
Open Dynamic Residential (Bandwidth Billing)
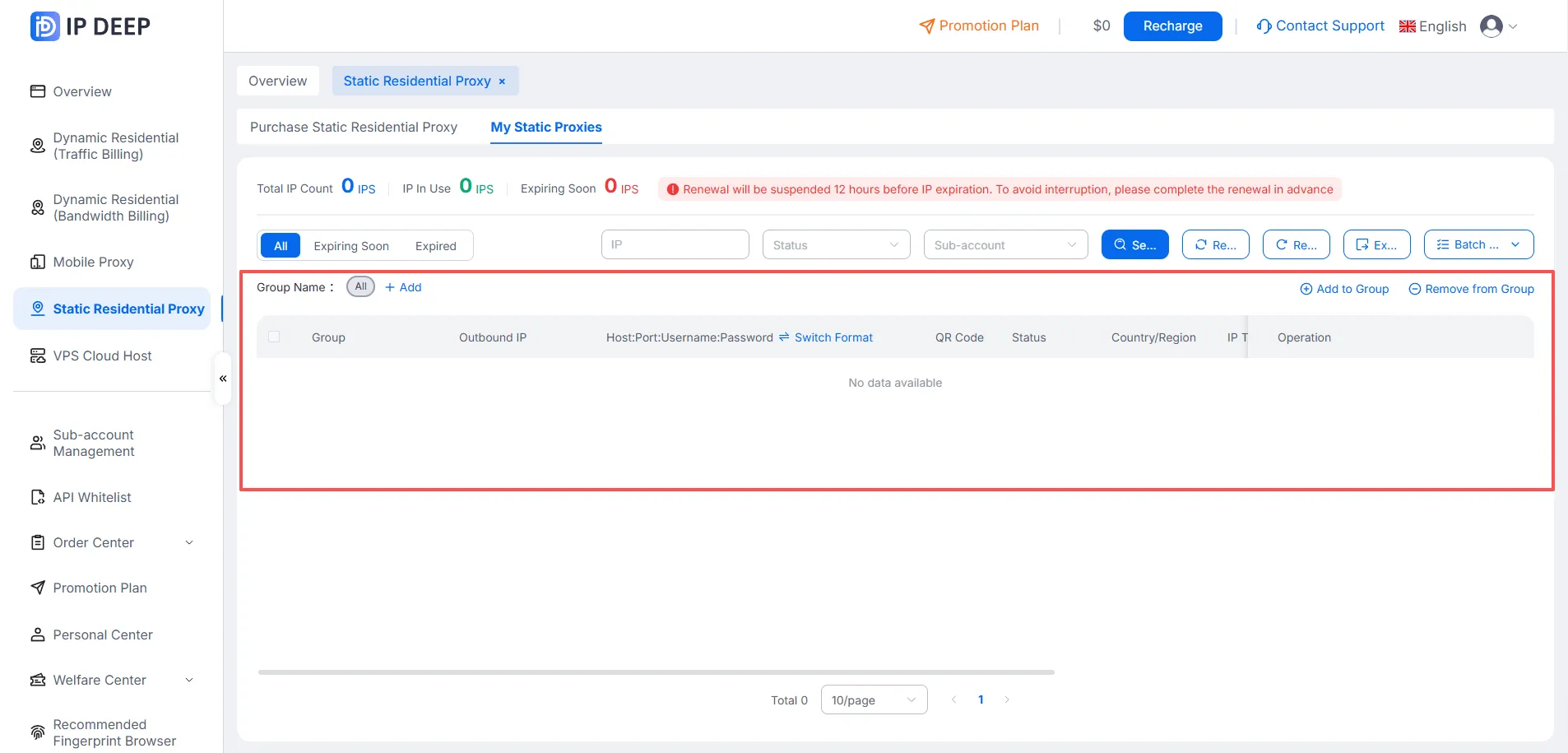(116, 207)
